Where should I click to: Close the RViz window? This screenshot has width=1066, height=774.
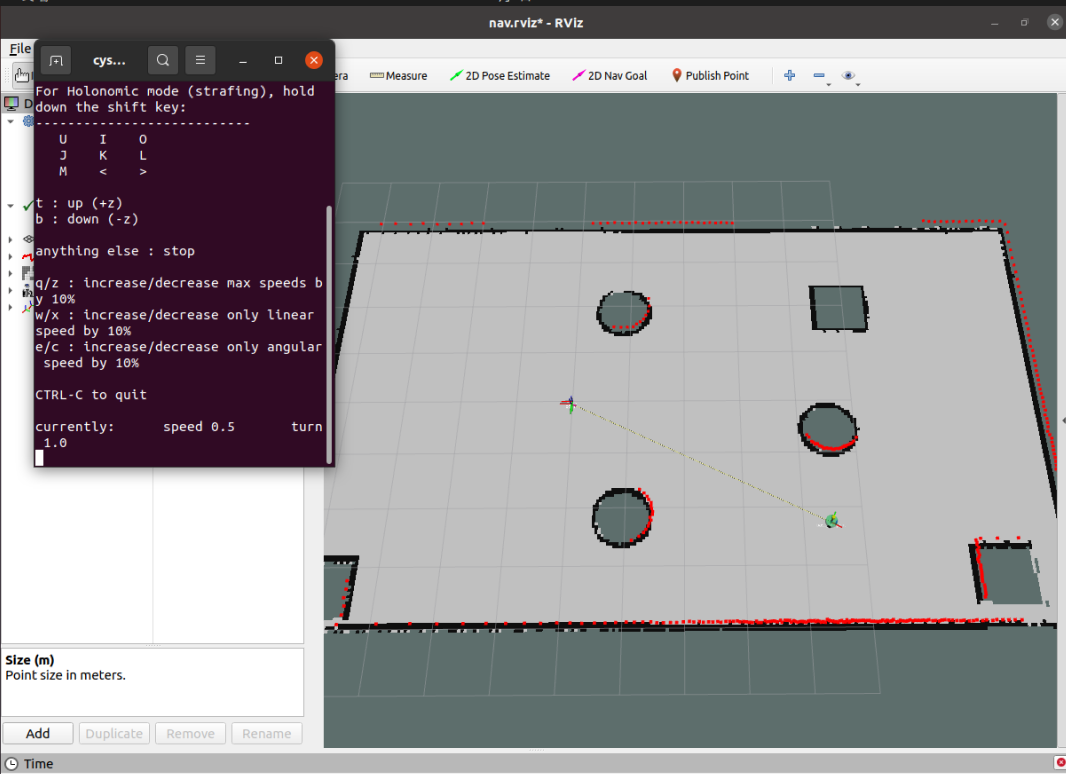[x=1054, y=22]
